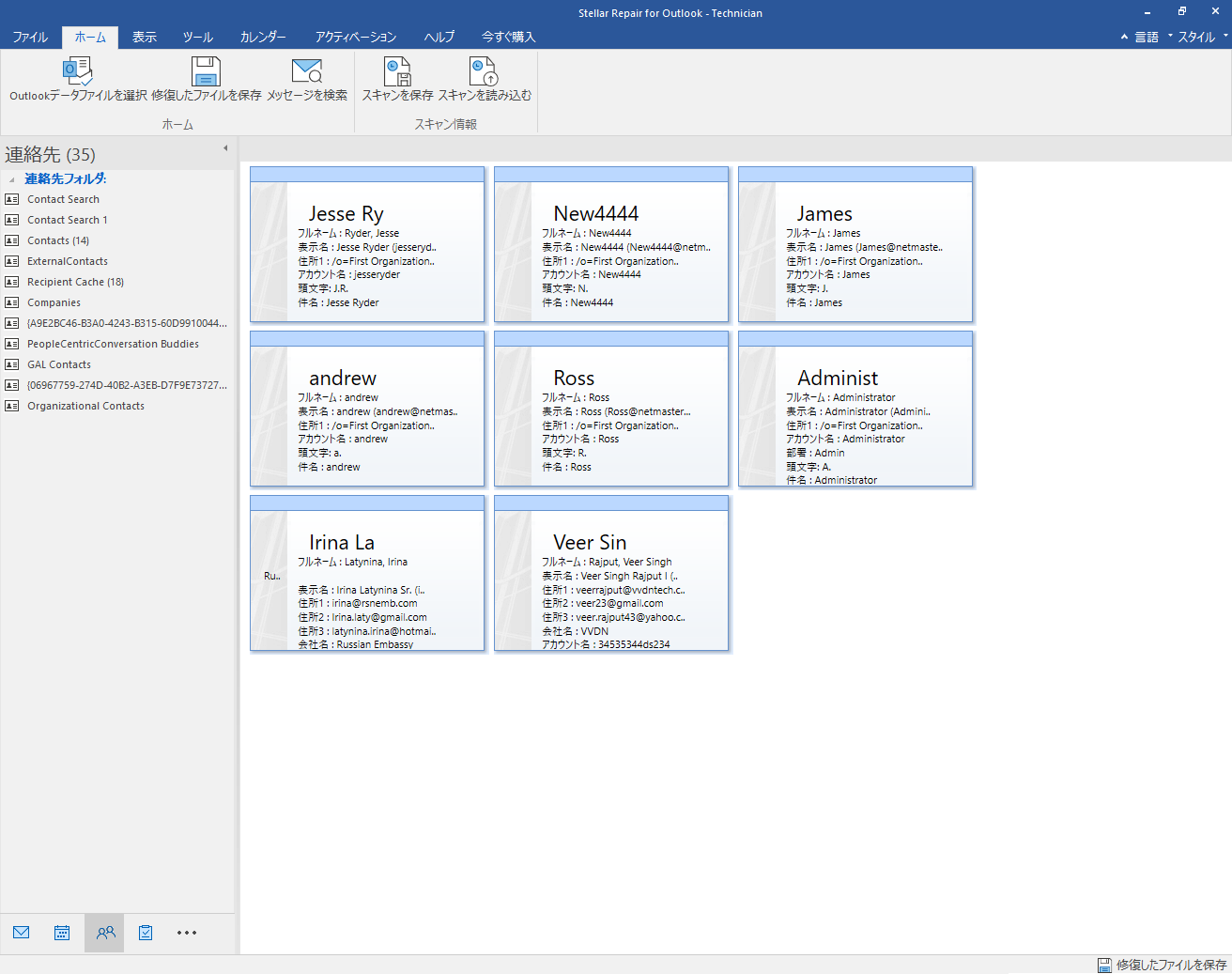
Task: Click スキャンを保存 icon
Action: tap(398, 71)
